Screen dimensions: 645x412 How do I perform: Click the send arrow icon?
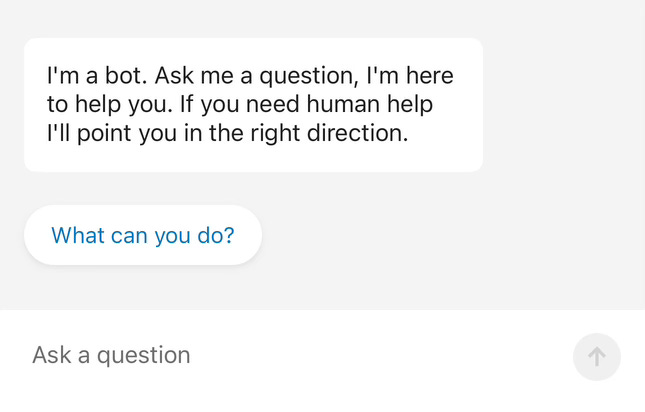[596, 356]
